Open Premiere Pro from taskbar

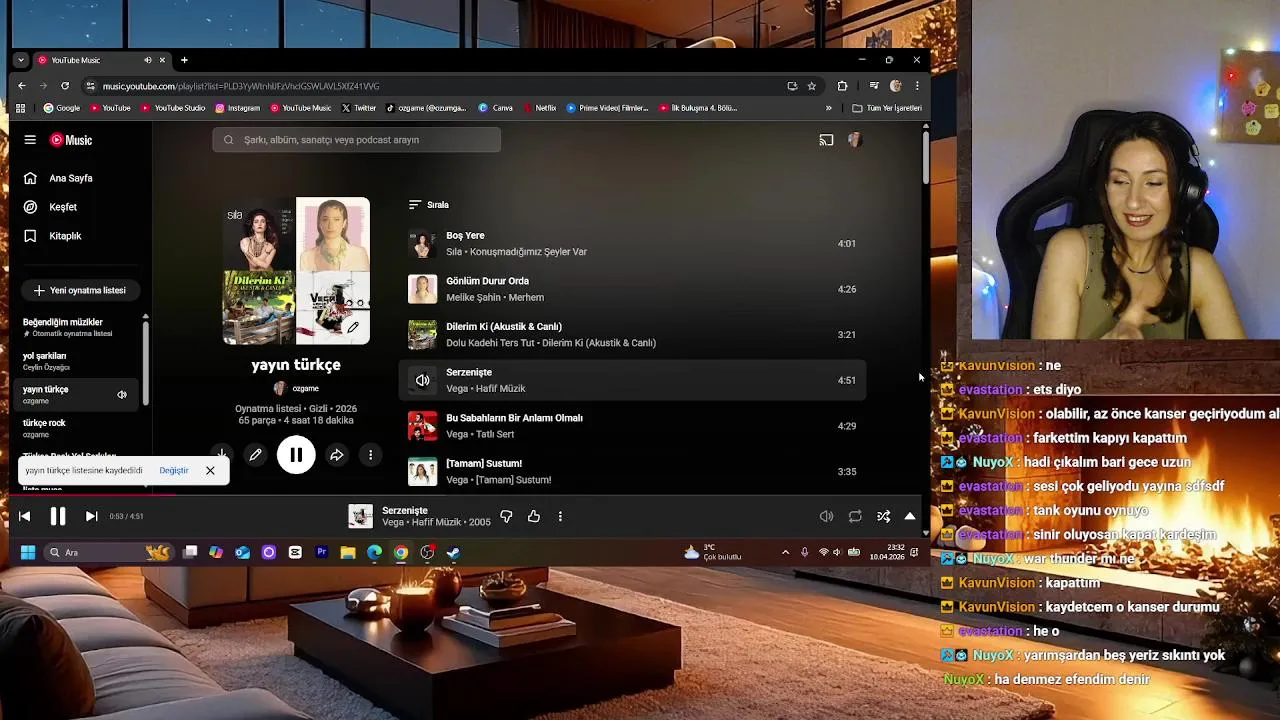click(x=322, y=552)
